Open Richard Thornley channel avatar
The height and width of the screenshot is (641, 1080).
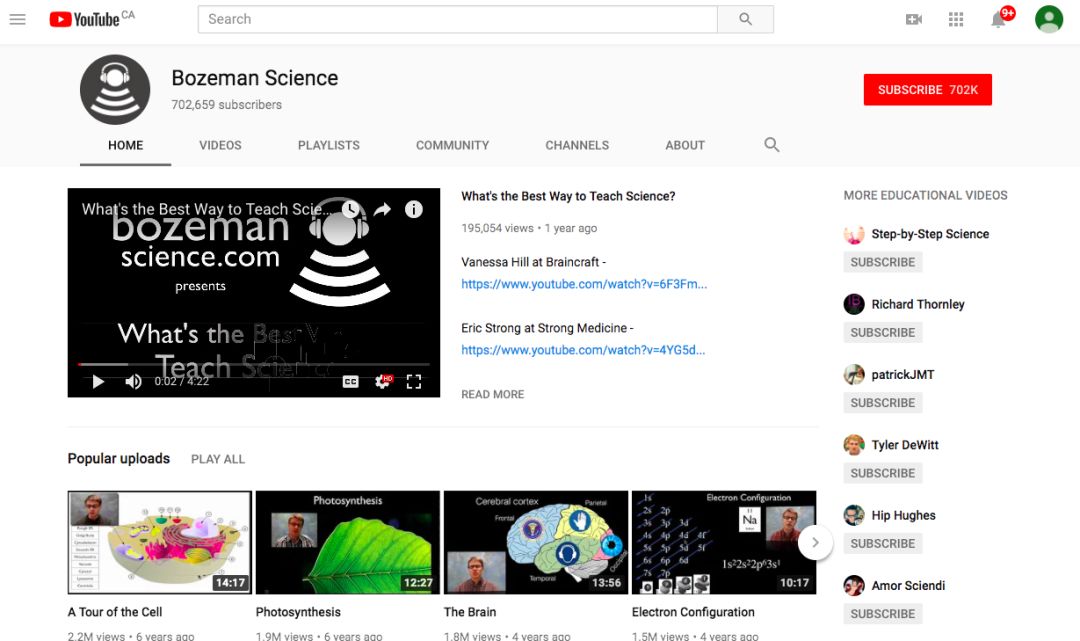tap(854, 304)
